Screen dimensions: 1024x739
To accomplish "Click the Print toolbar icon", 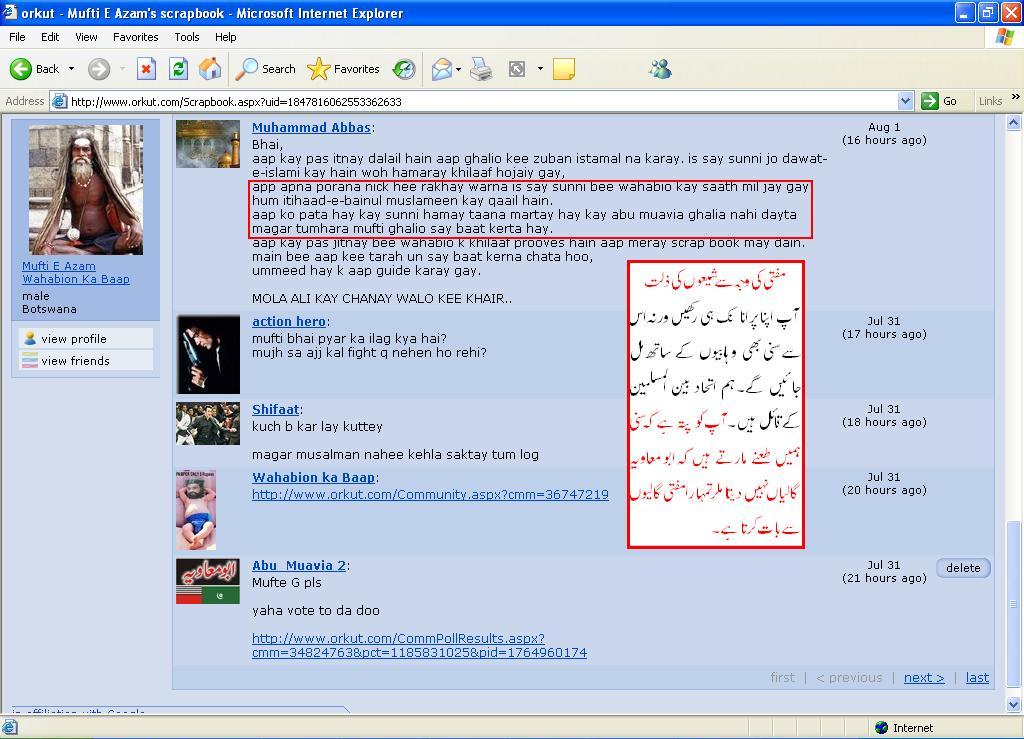I will [481, 69].
